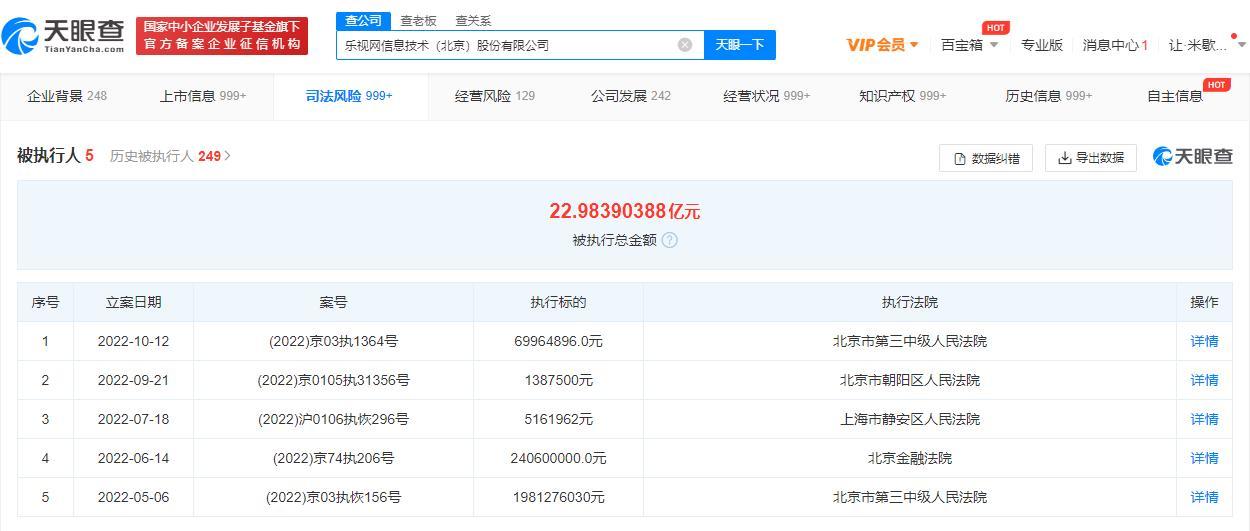Open the 经营风险 129 tab
The width and height of the screenshot is (1250, 531).
point(495,96)
